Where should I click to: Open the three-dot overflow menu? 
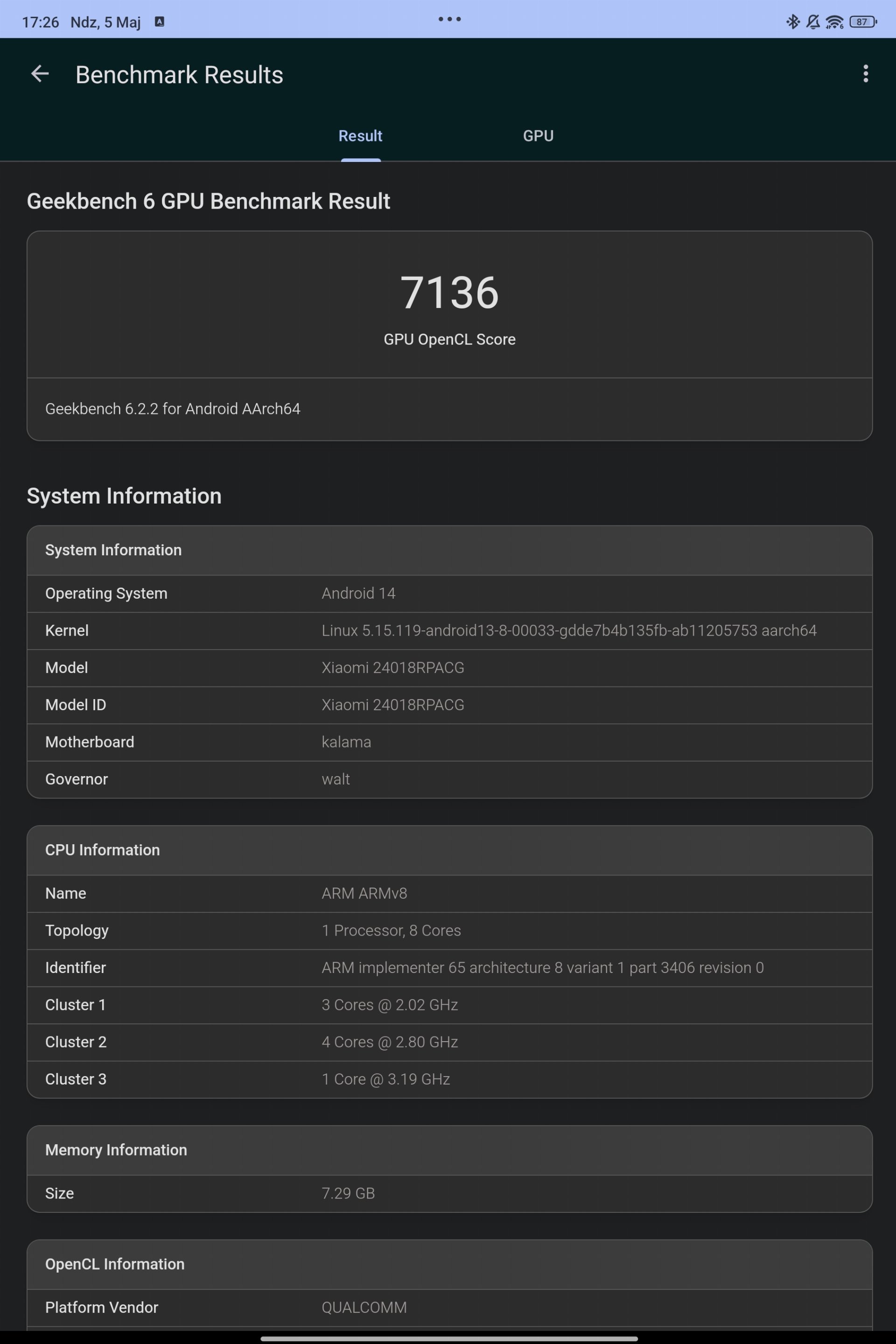(866, 74)
